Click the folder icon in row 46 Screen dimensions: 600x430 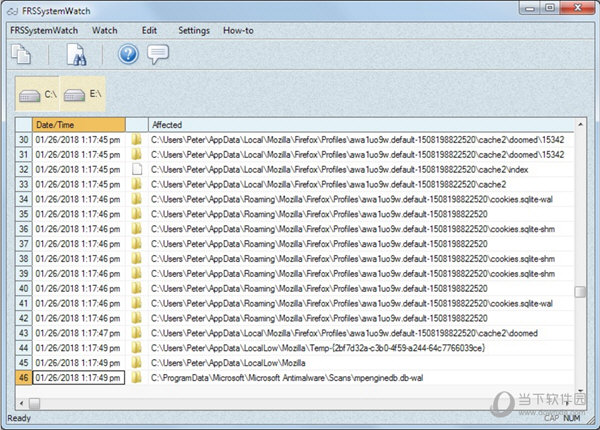point(137,377)
